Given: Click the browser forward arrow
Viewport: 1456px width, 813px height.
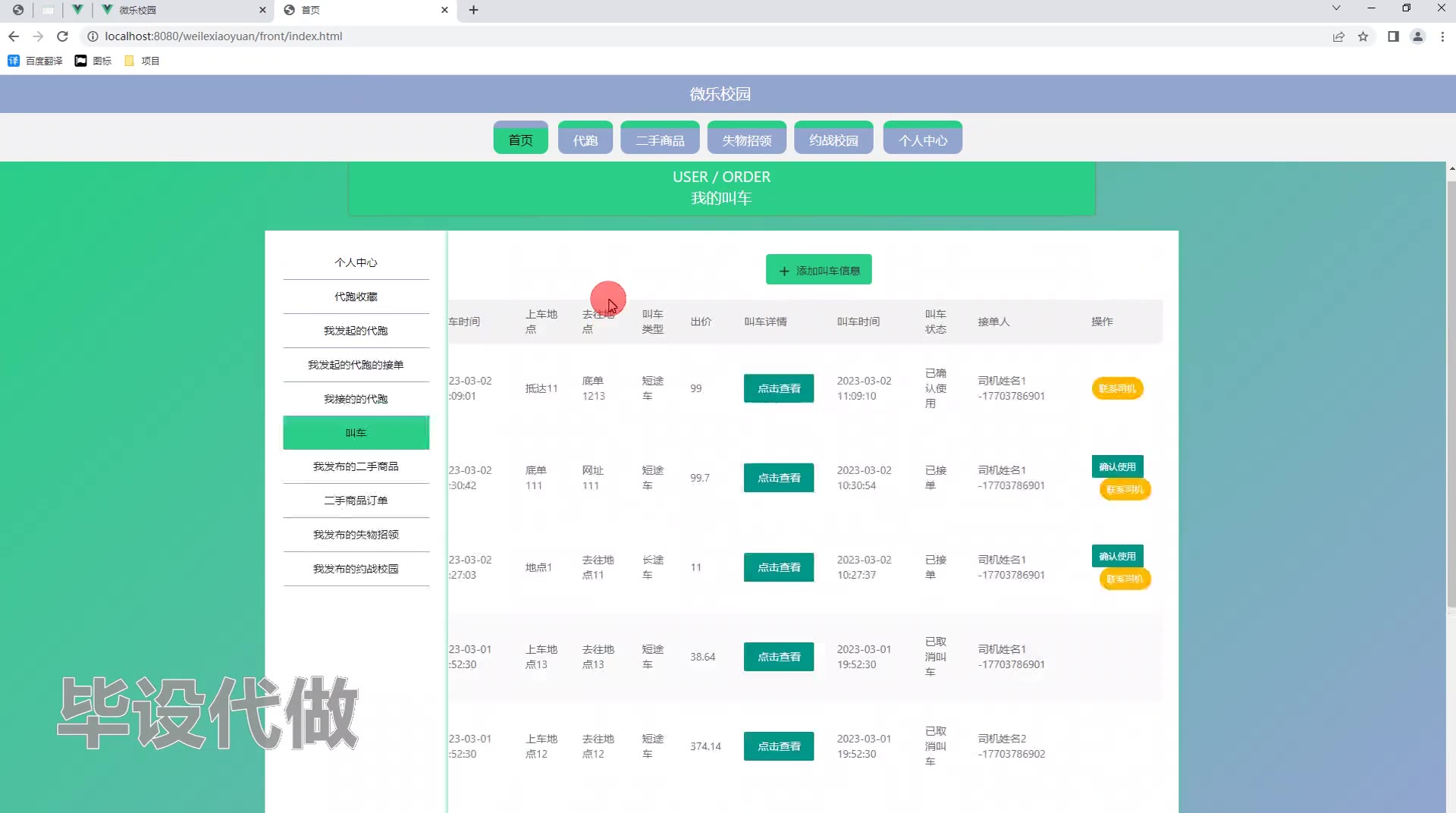Looking at the screenshot, I should [38, 36].
